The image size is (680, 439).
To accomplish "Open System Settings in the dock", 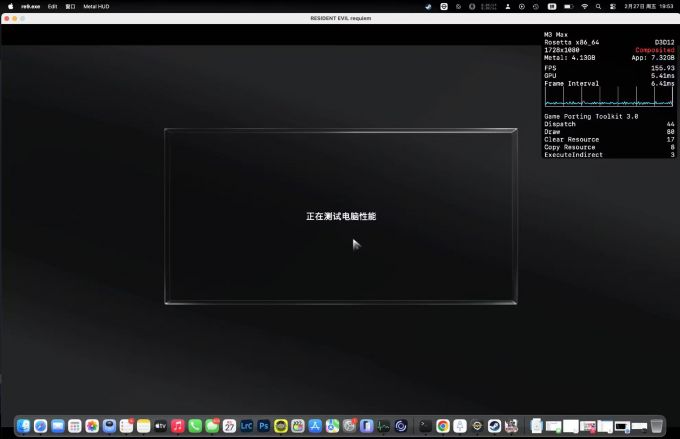I will (350, 426).
